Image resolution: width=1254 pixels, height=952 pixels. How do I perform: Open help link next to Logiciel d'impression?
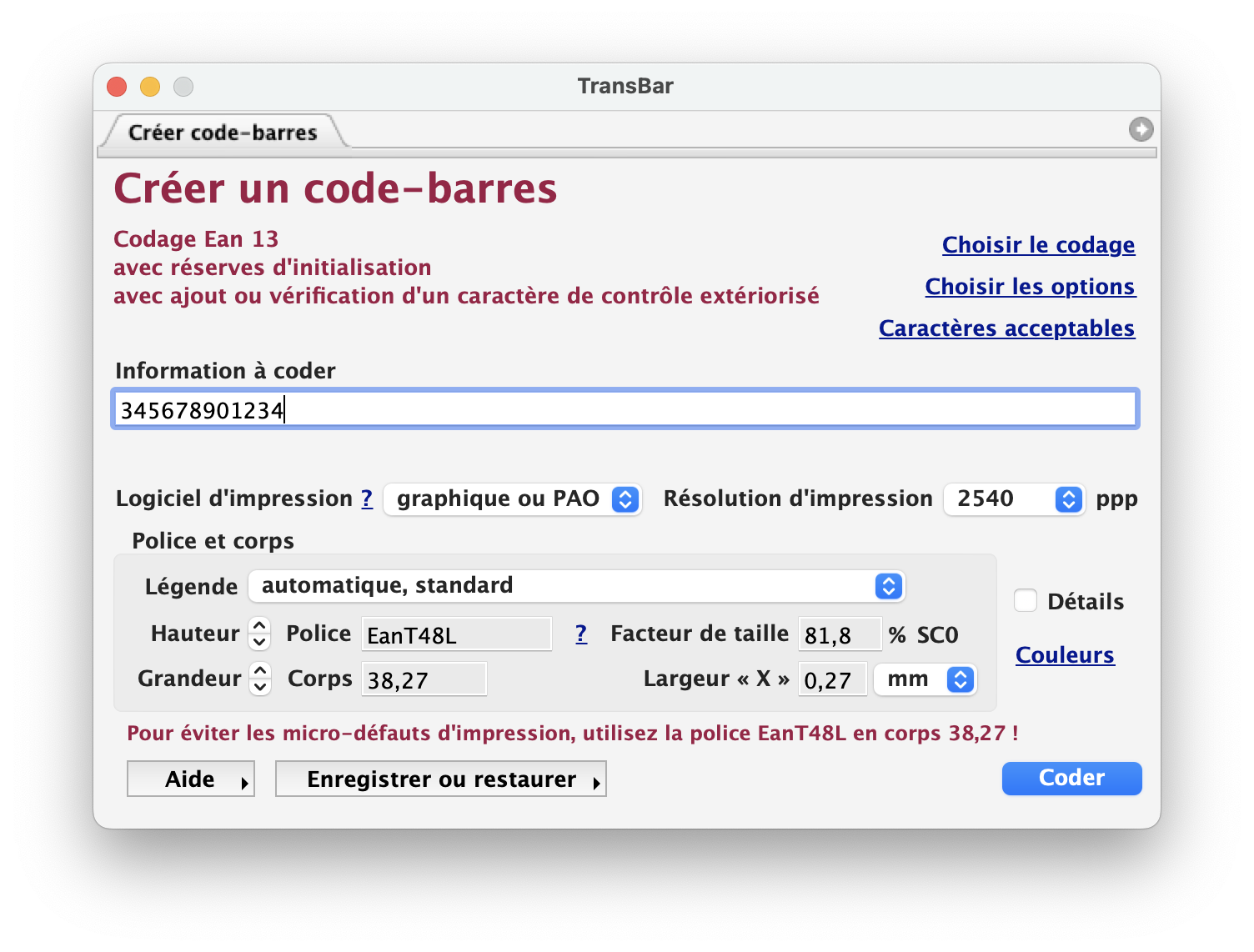point(367,499)
